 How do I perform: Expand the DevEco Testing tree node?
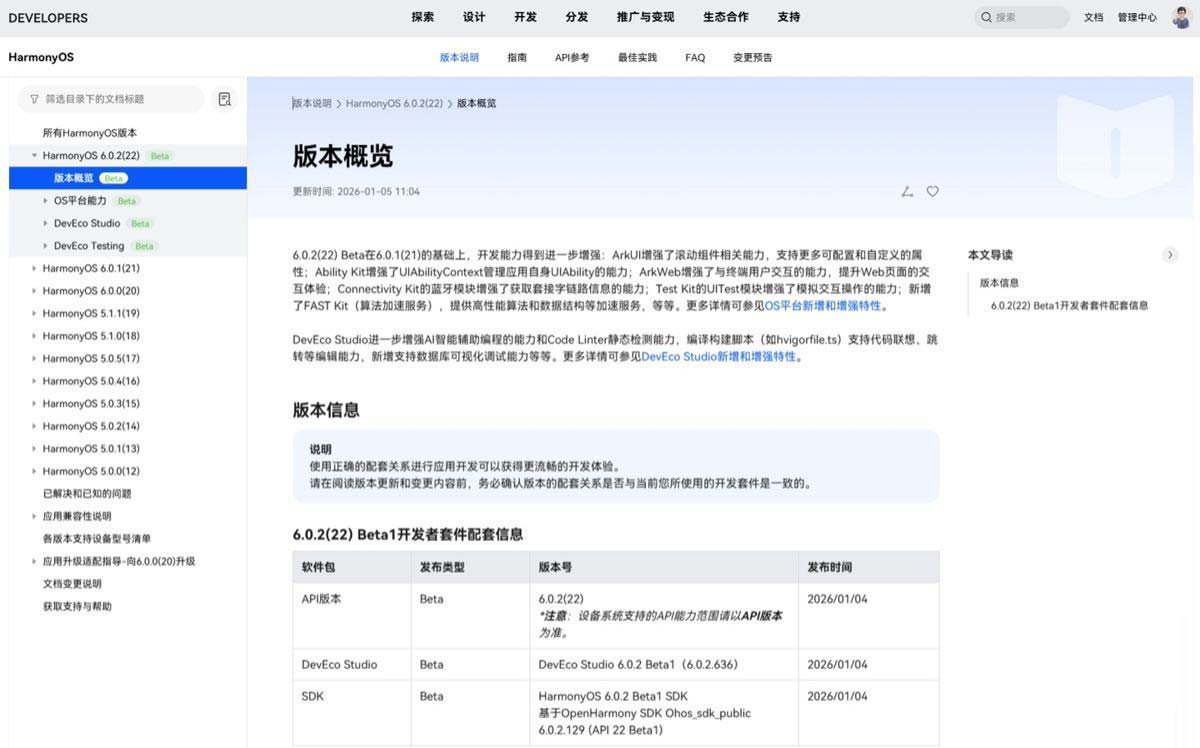45,246
